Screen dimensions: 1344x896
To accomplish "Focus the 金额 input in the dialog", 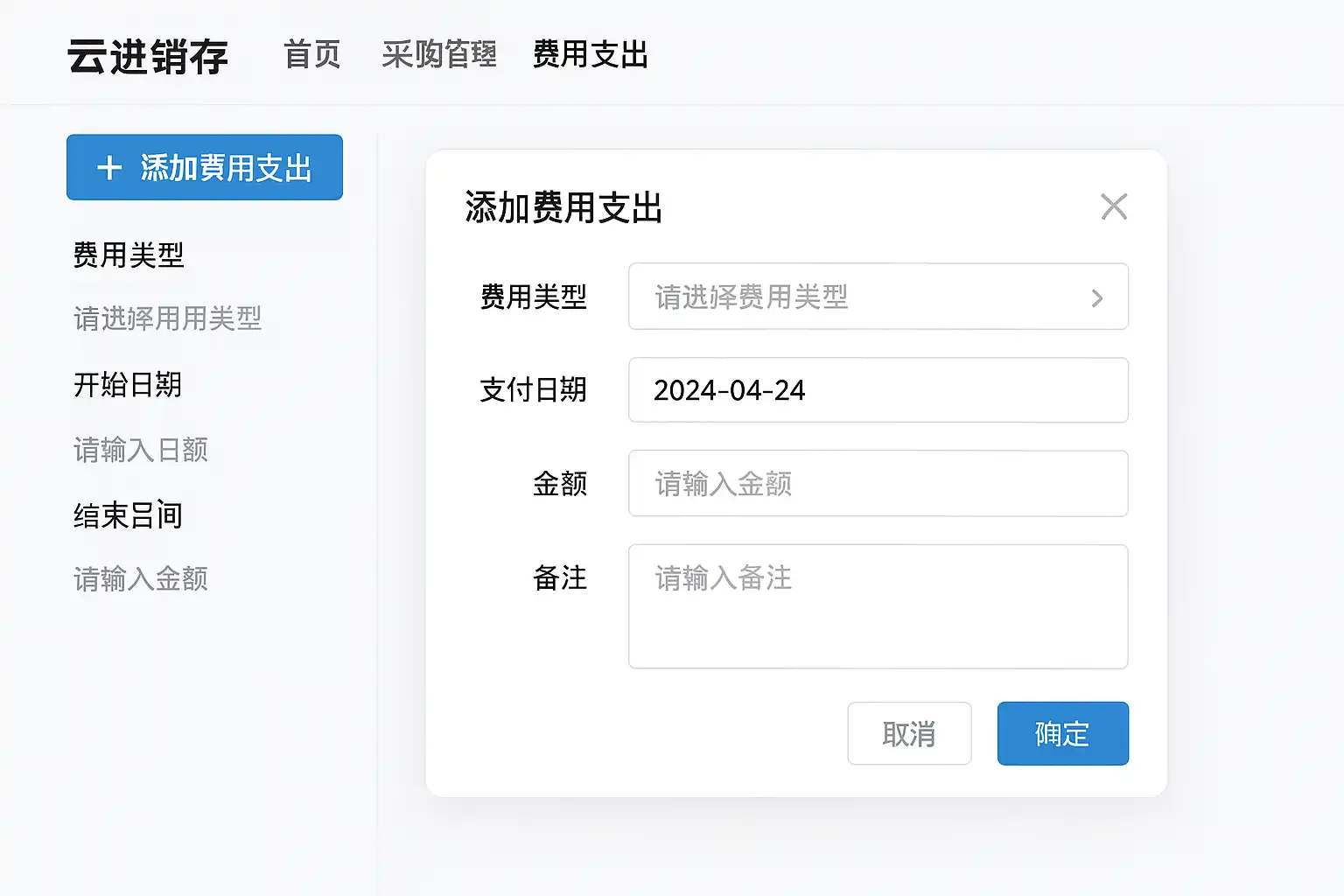I will pyautogui.click(x=878, y=484).
